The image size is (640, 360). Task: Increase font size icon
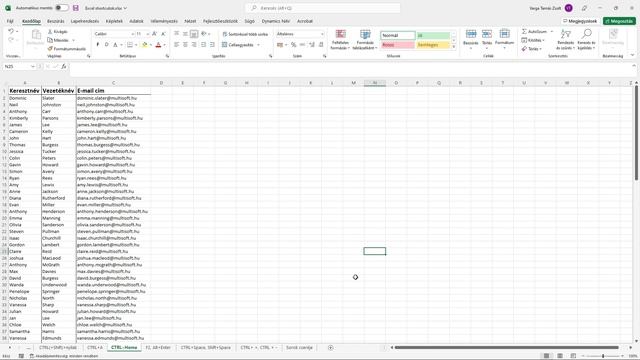click(154, 34)
